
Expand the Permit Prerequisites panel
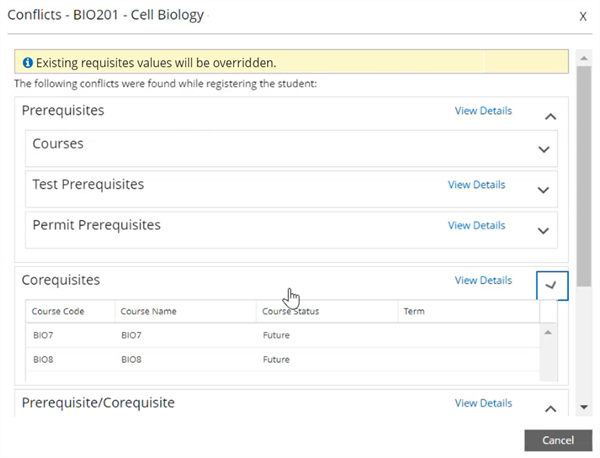pyautogui.click(x=544, y=230)
